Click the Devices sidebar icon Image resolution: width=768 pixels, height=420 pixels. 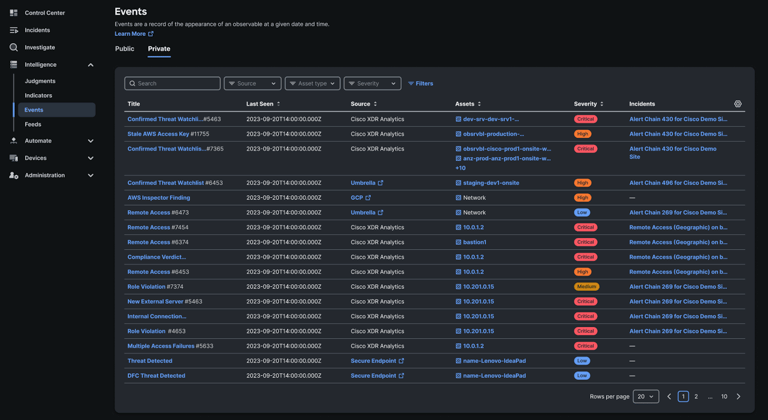(14, 158)
